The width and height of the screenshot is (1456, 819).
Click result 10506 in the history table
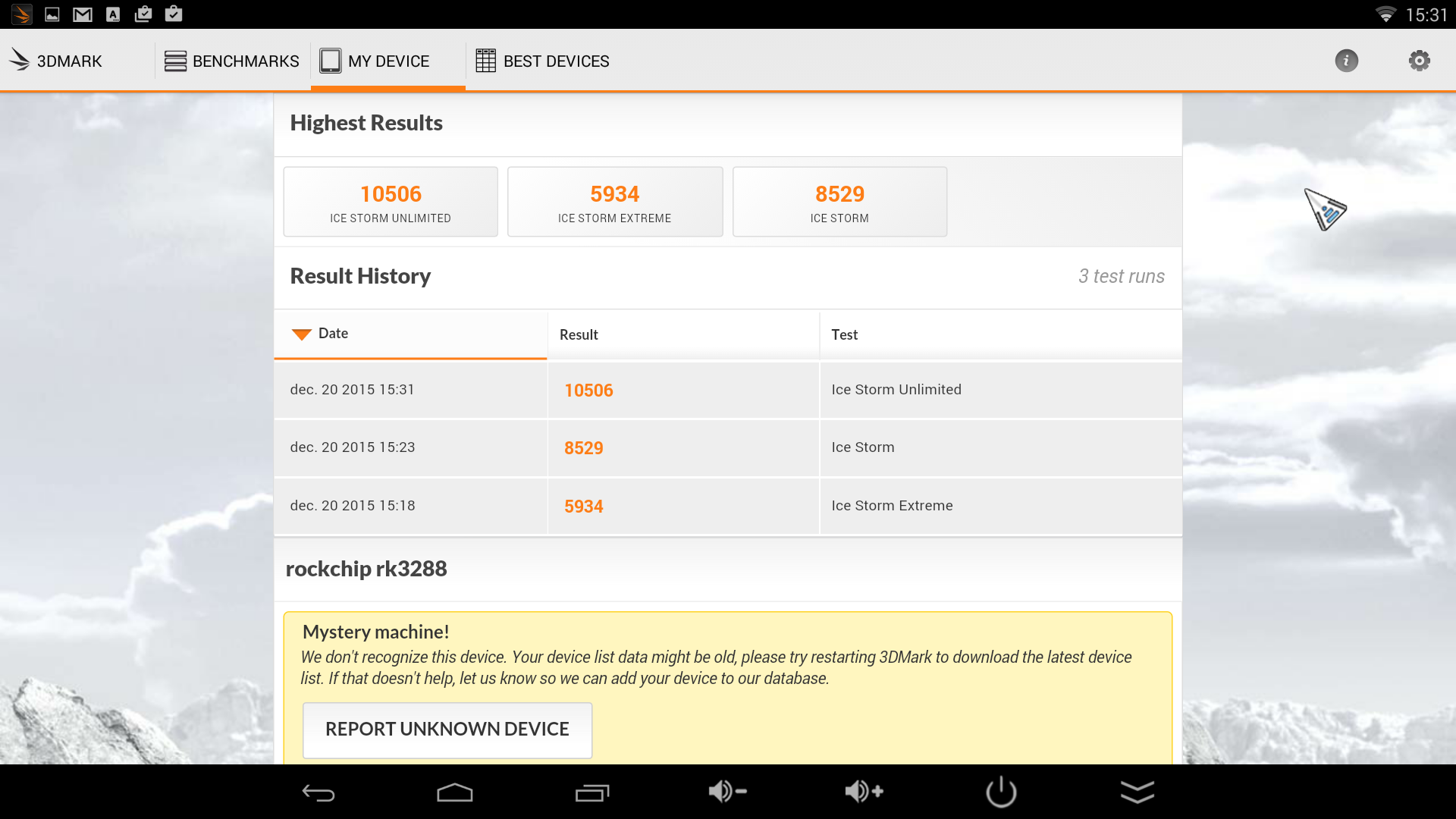point(588,391)
